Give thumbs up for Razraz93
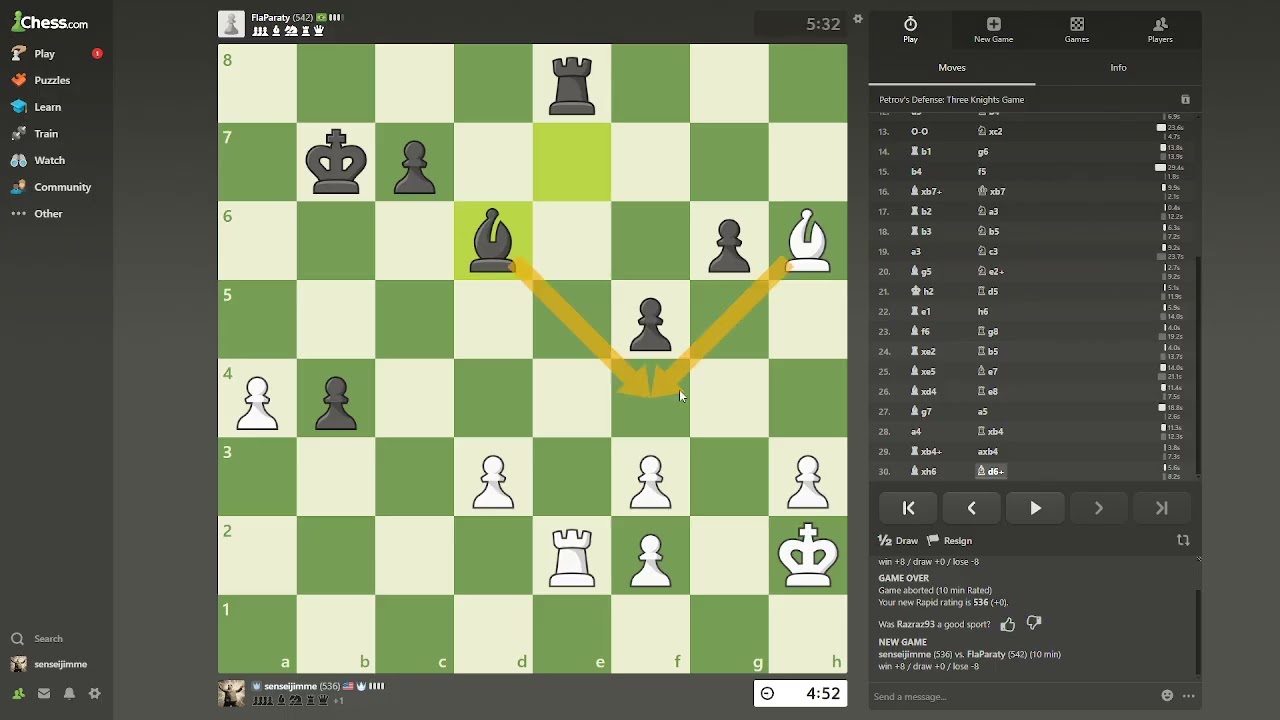Viewport: 1280px width, 720px height. [1008, 625]
